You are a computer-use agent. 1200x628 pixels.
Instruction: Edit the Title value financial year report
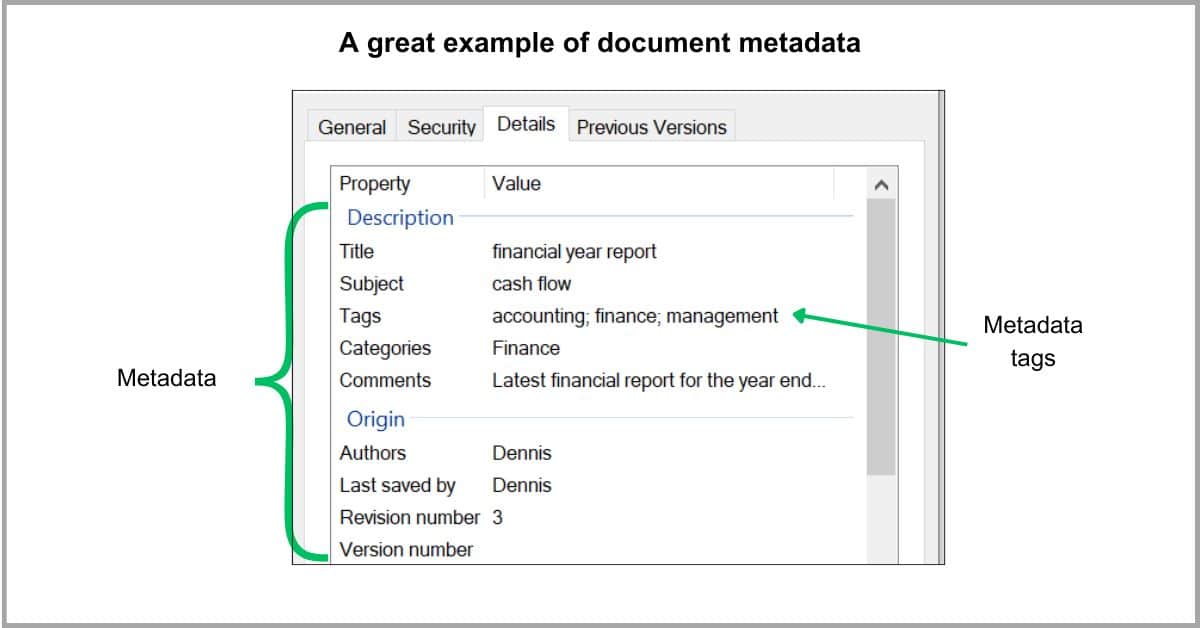(x=574, y=251)
